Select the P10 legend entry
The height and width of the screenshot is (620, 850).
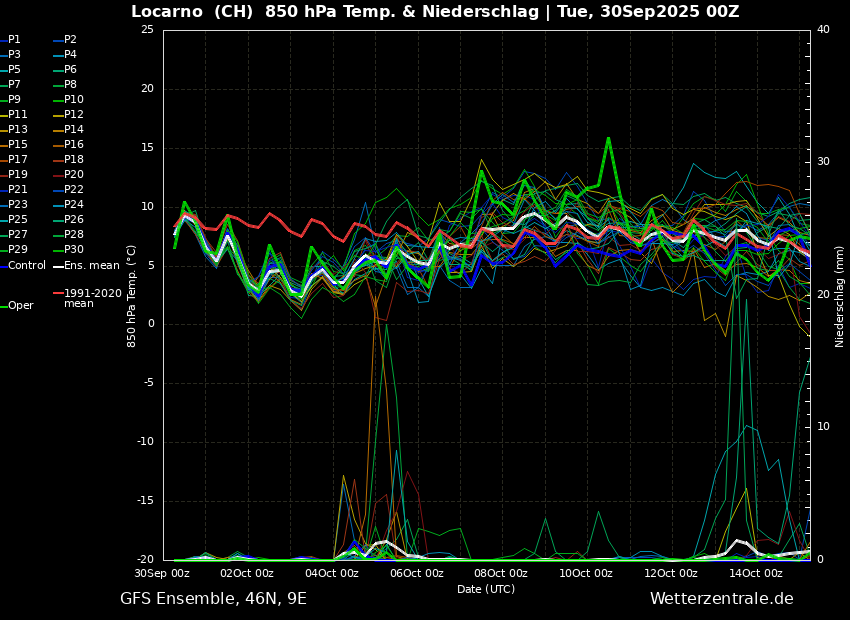(74, 100)
